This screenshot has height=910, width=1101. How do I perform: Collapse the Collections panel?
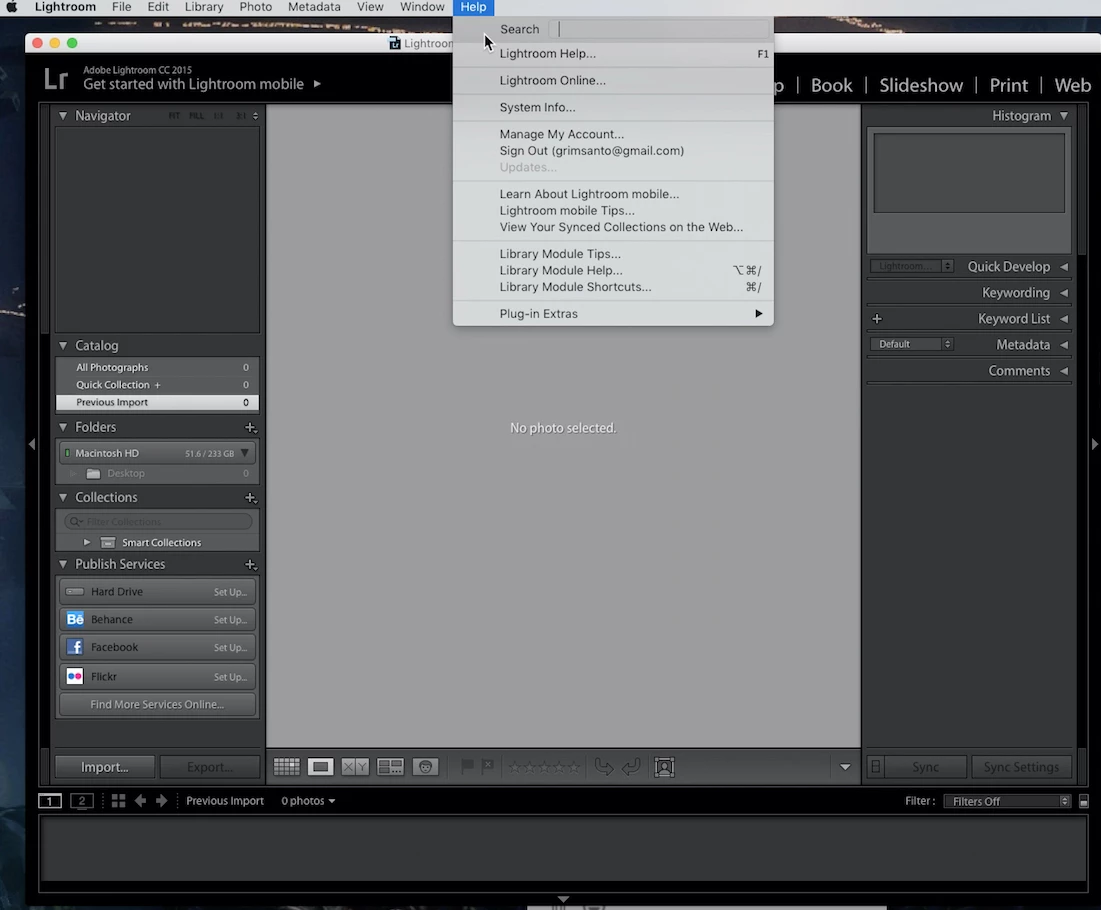coord(63,497)
